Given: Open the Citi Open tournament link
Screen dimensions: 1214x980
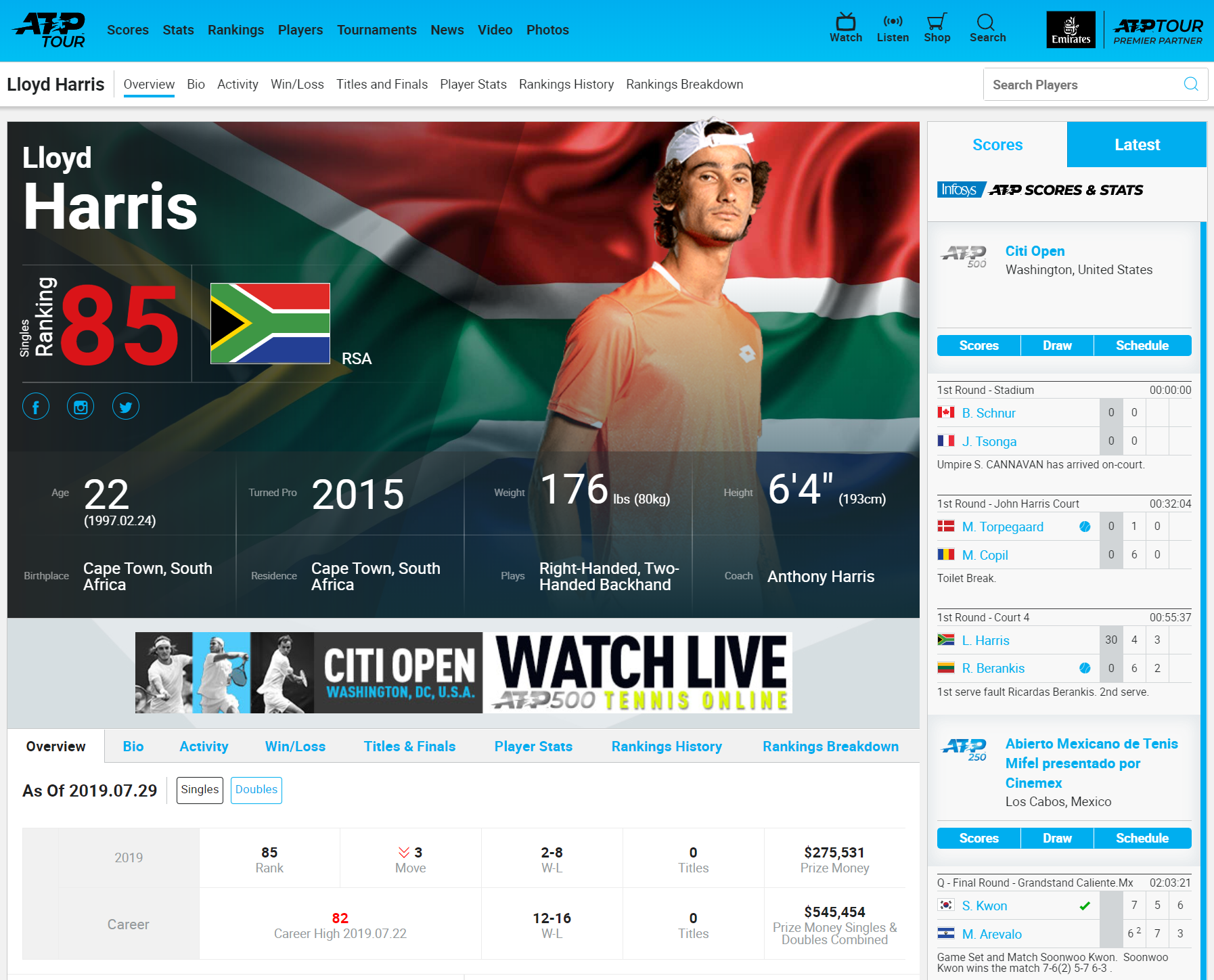Looking at the screenshot, I should [1035, 250].
